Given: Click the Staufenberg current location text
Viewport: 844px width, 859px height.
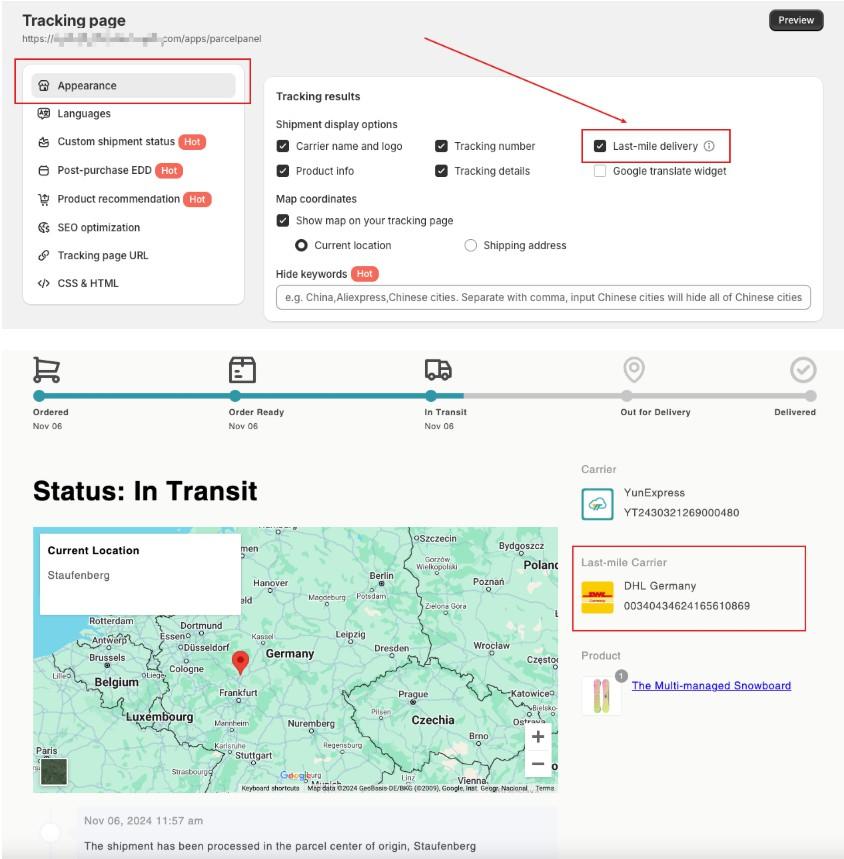Looking at the screenshot, I should click(x=78, y=575).
